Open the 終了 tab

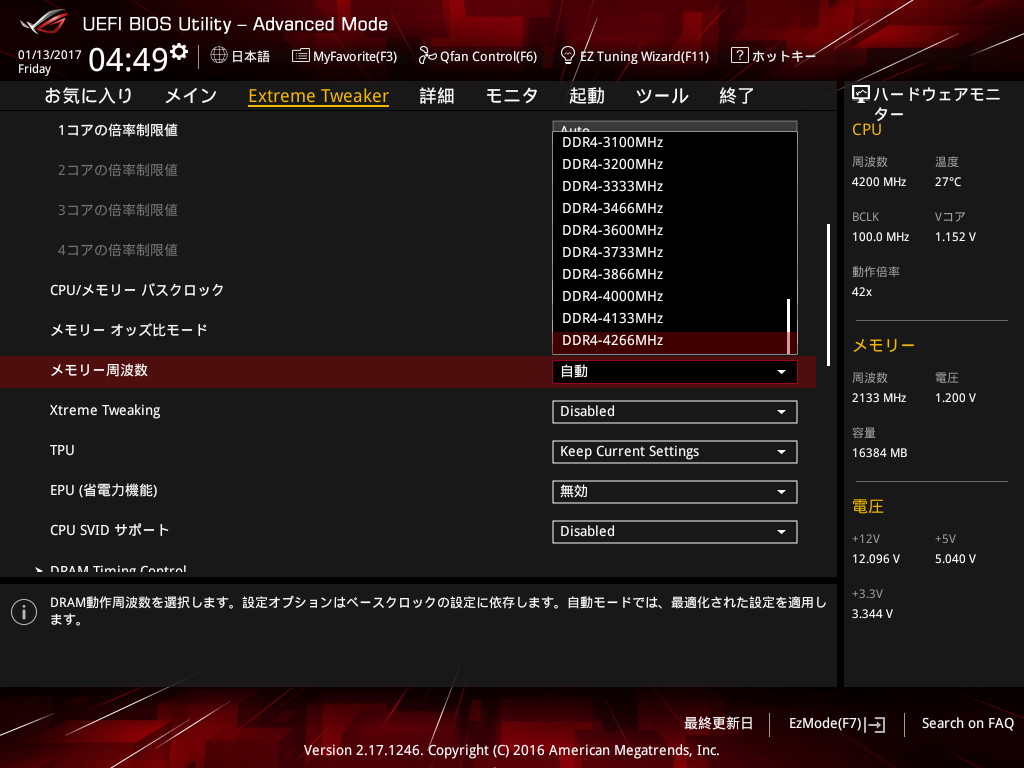coord(737,96)
